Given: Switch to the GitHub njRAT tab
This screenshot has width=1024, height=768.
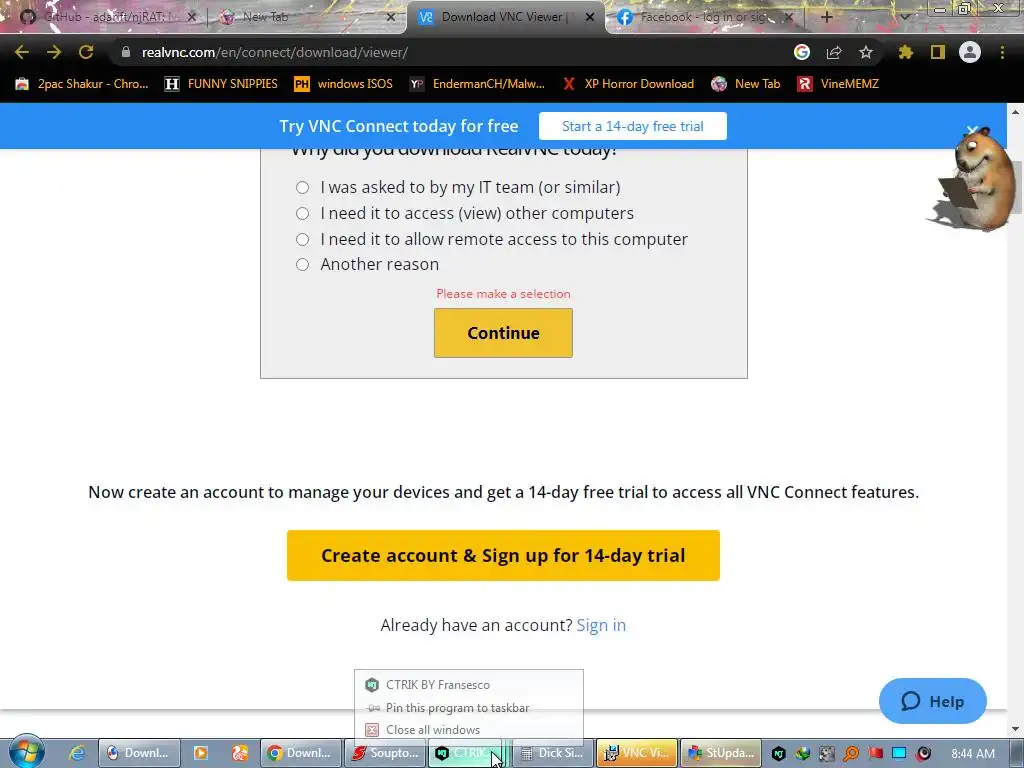Looking at the screenshot, I should [104, 17].
